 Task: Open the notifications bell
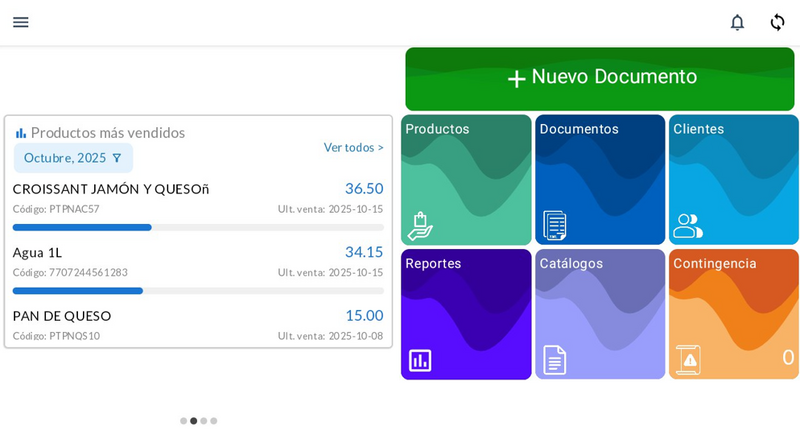[x=737, y=22]
